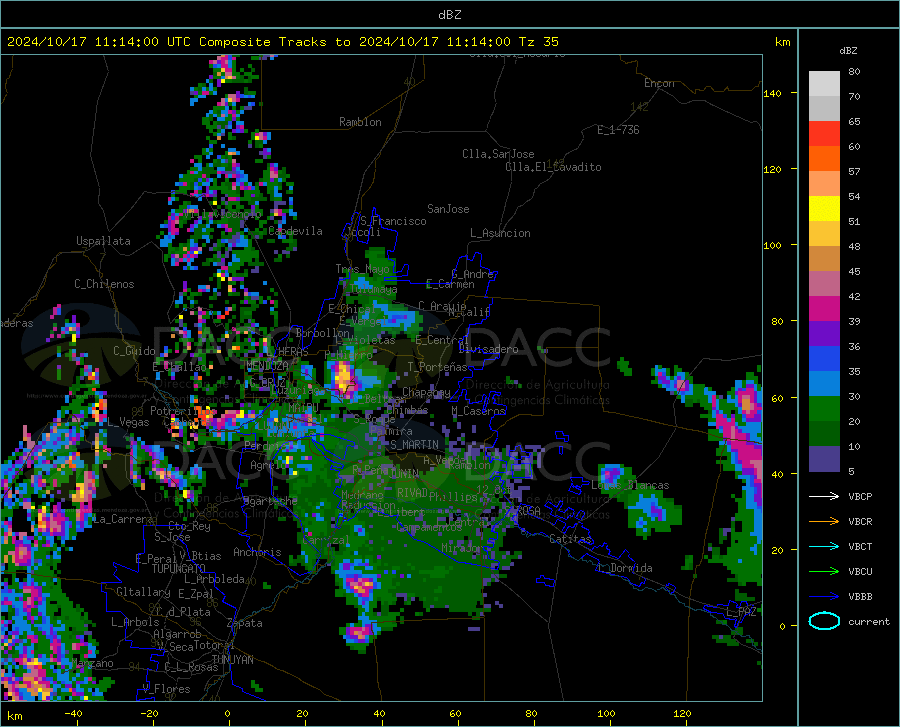Click the E_1-736 label
Screen dimensions: 900x727
point(618,130)
